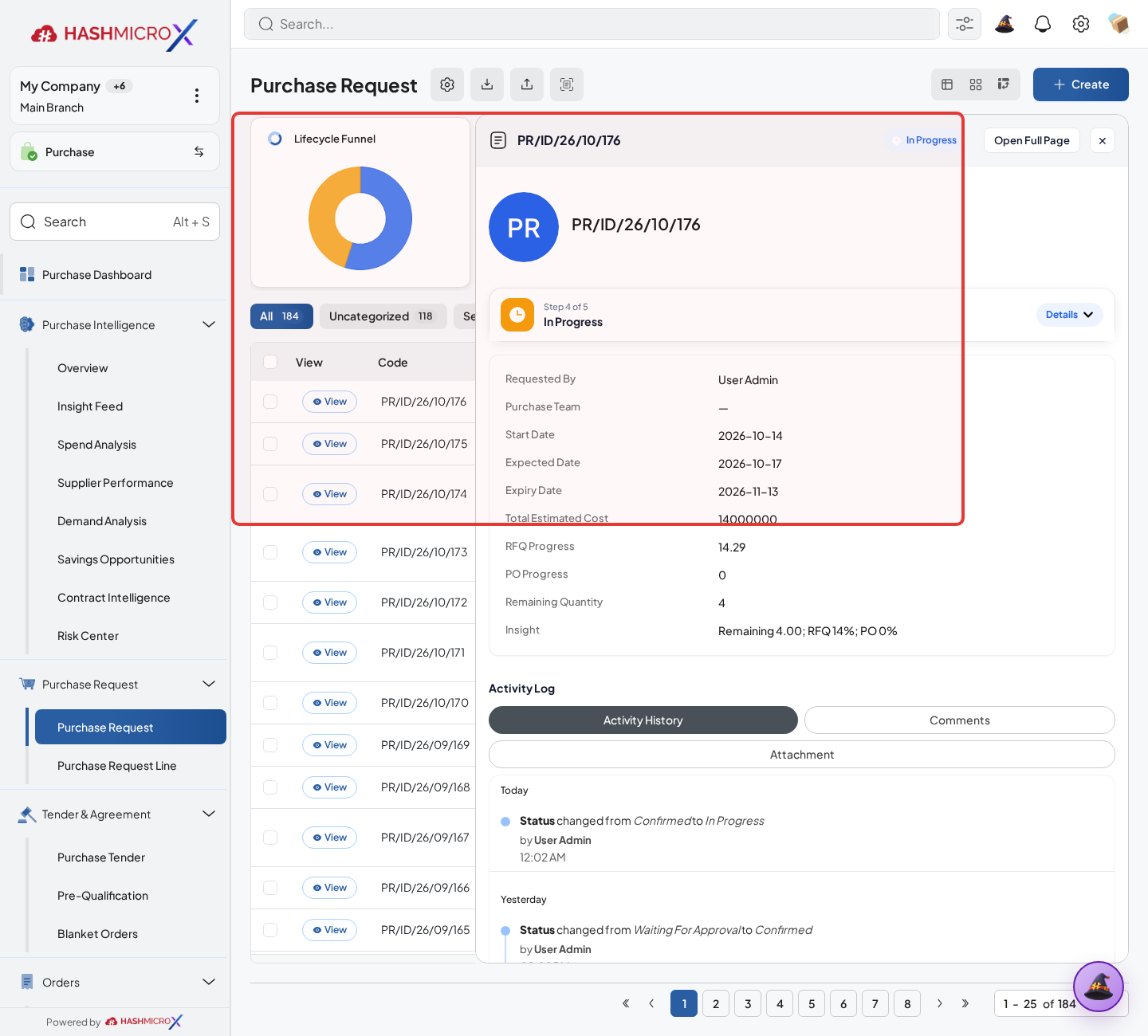Switch to list table view icon

(x=947, y=84)
